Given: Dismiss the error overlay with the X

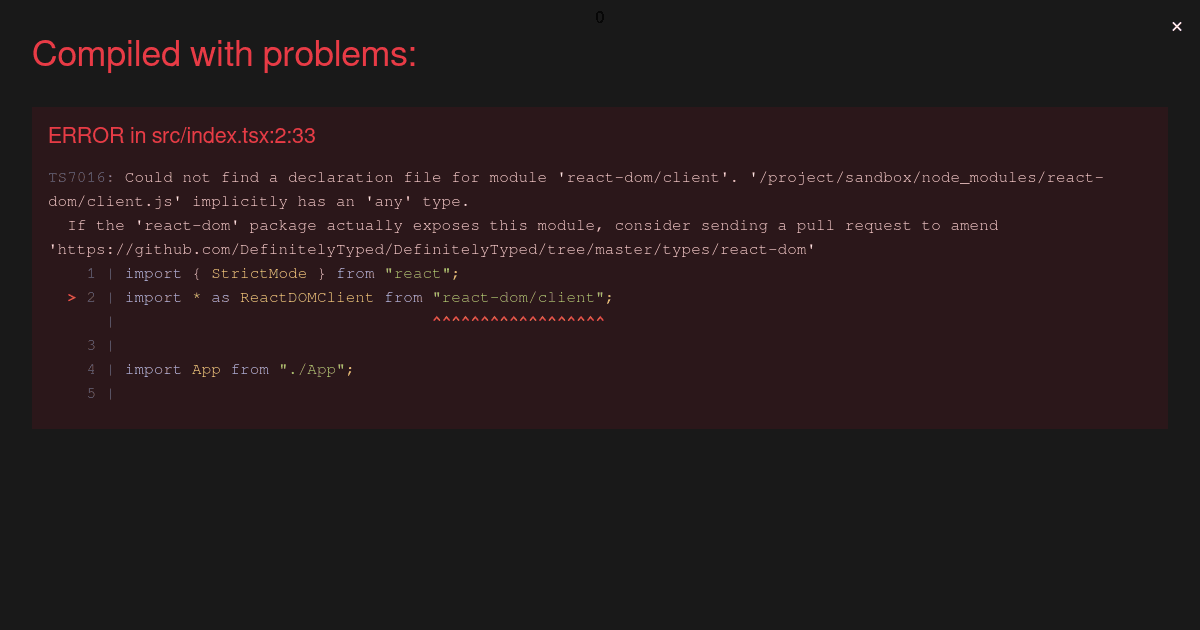Looking at the screenshot, I should 1177,27.
